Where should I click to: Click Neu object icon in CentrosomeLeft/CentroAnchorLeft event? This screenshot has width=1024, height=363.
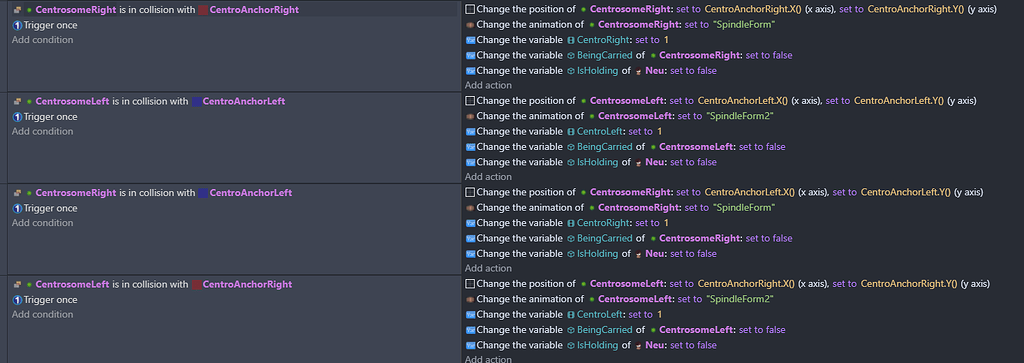click(x=639, y=162)
